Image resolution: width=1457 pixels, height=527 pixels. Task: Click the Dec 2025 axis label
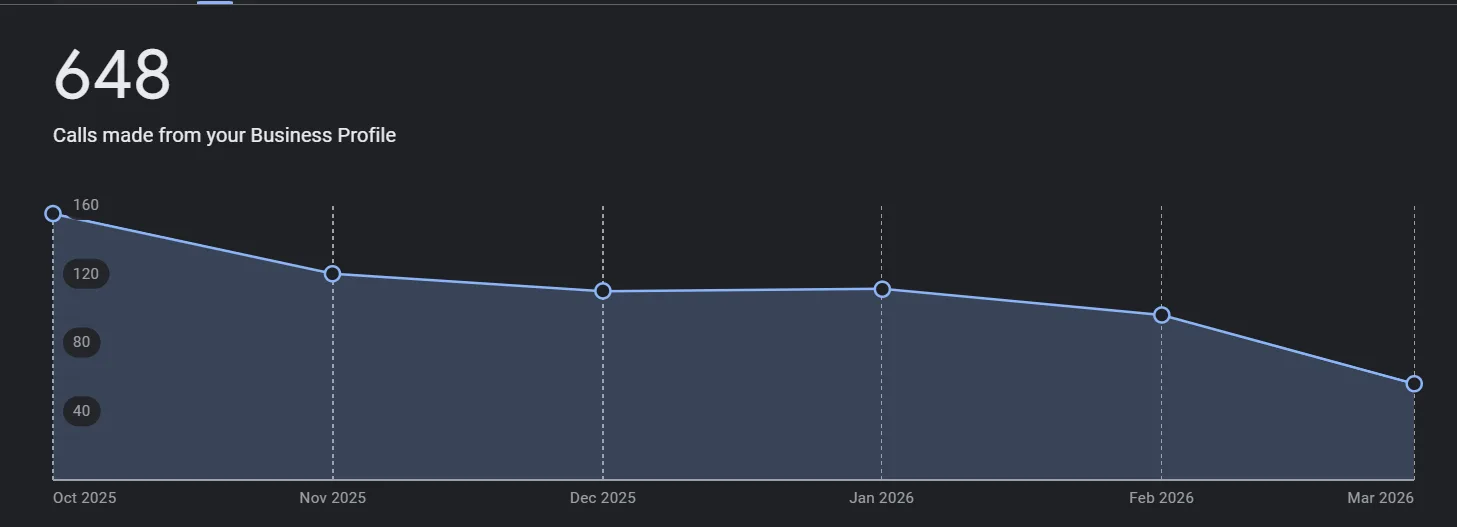(x=603, y=498)
